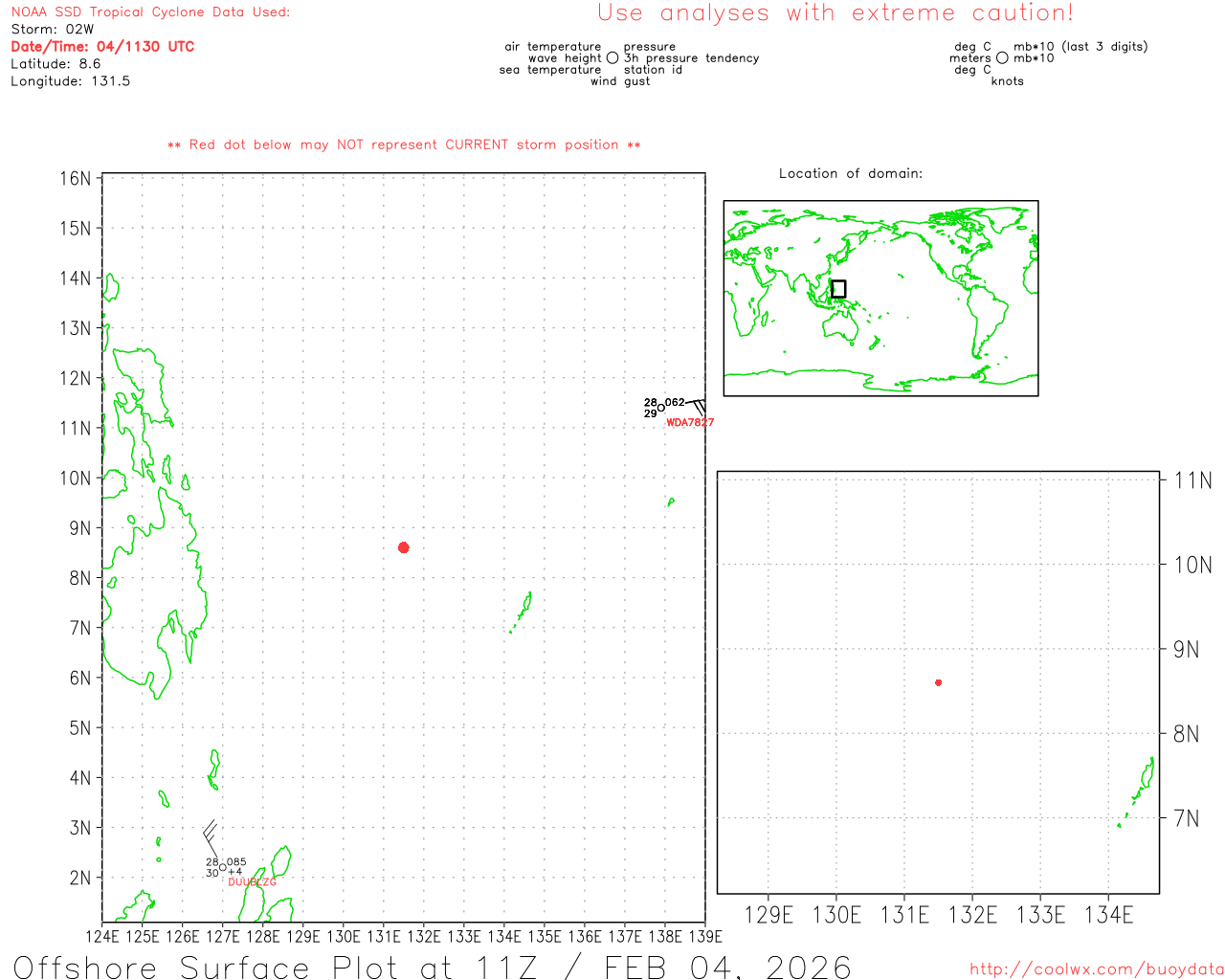The image size is (1225, 980).
Task: Click the DUUBLZG station ID label
Action: pos(252,881)
